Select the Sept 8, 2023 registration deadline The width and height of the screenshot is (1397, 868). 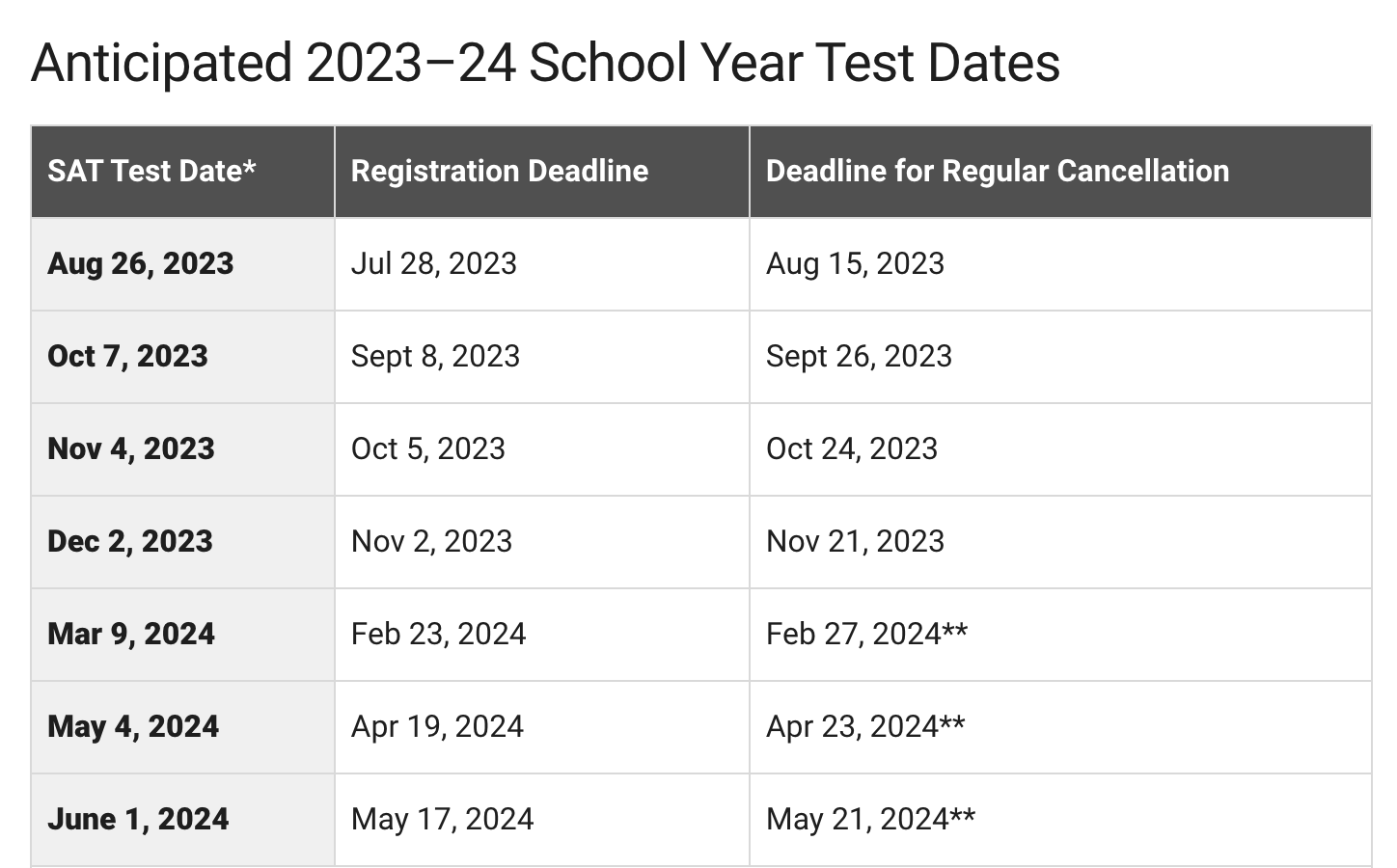(x=435, y=356)
